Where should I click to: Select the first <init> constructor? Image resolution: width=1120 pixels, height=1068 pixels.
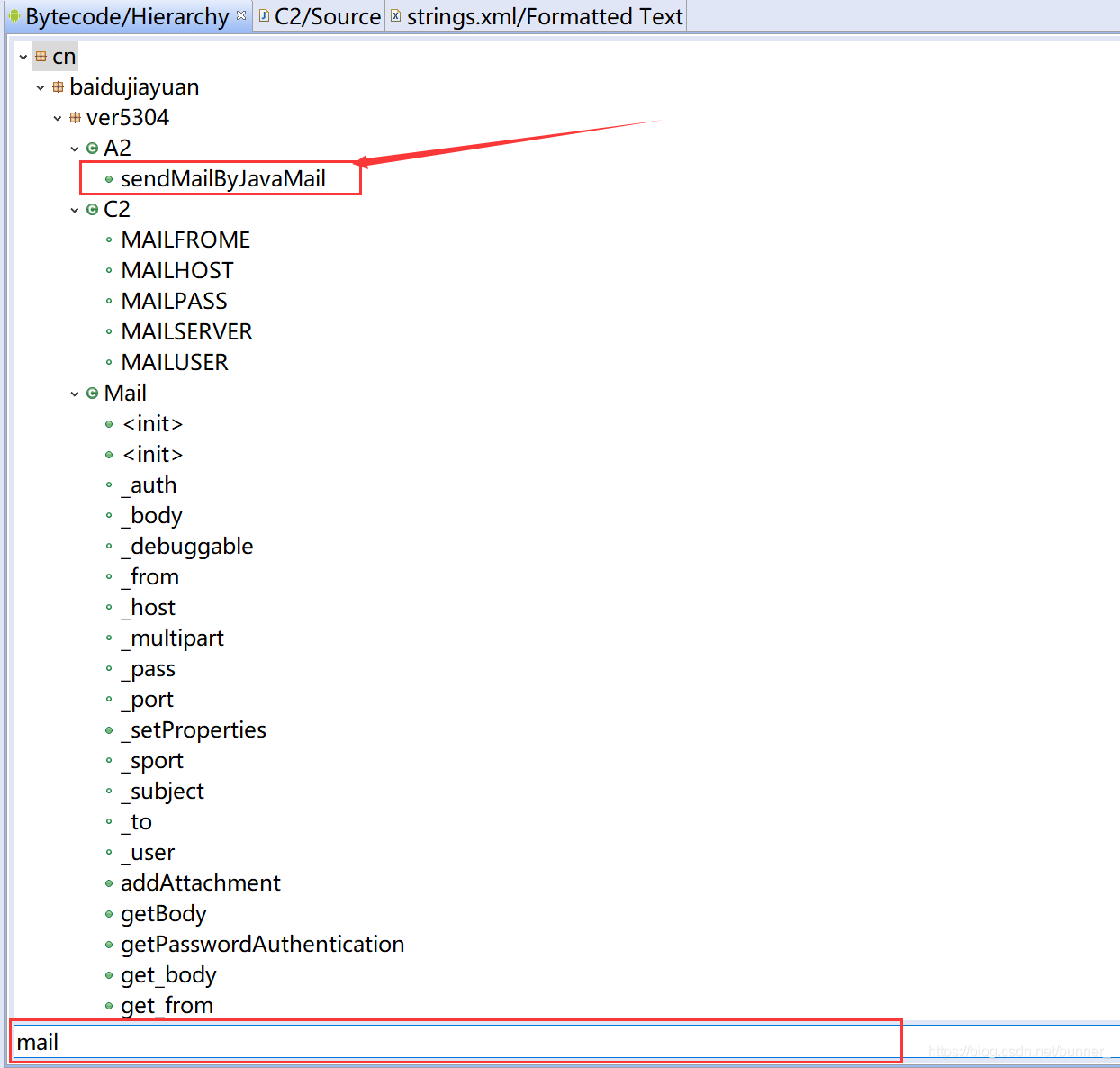click(153, 423)
